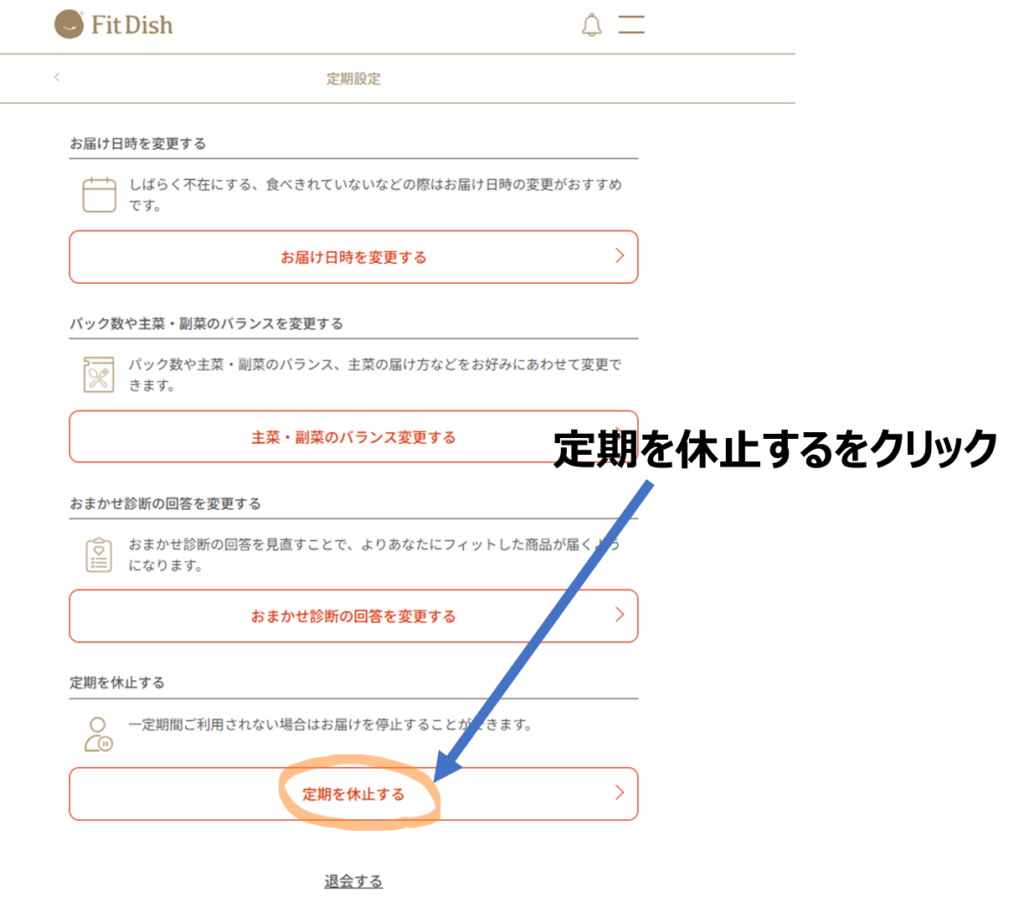Click the calendar icon in delivery section
The height and width of the screenshot is (897, 1024).
pos(99,195)
